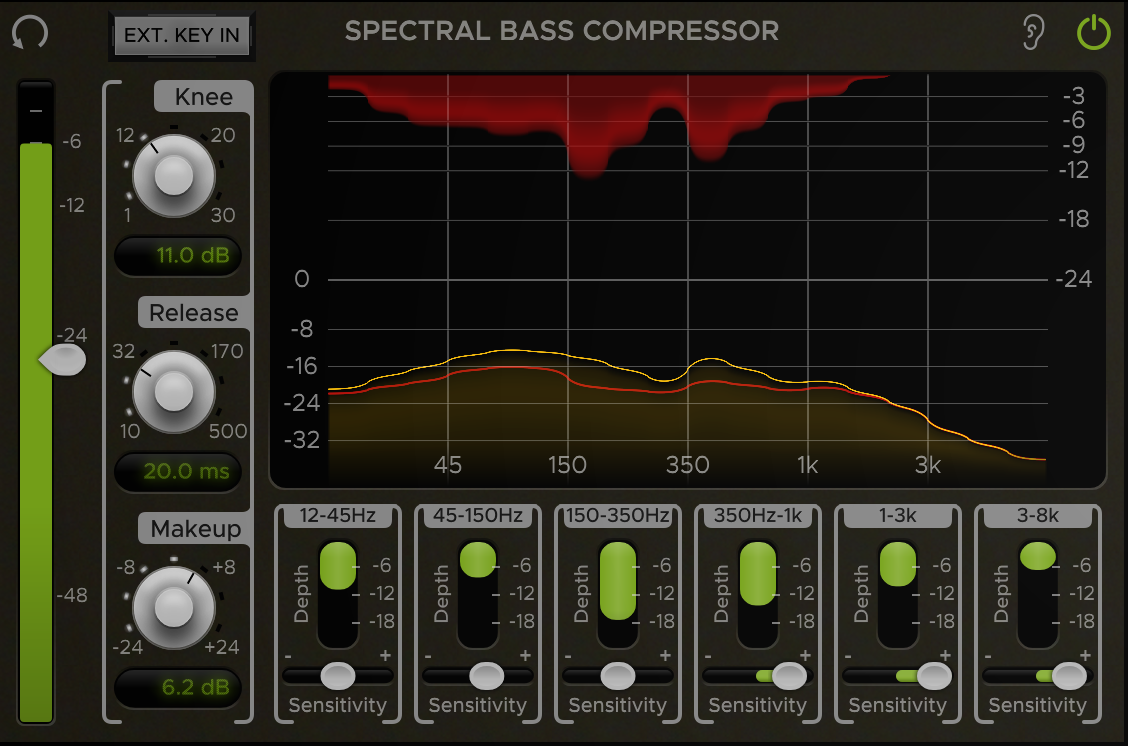This screenshot has width=1128, height=746.
Task: Click the 350 frequency label on the graph
Action: tap(688, 465)
